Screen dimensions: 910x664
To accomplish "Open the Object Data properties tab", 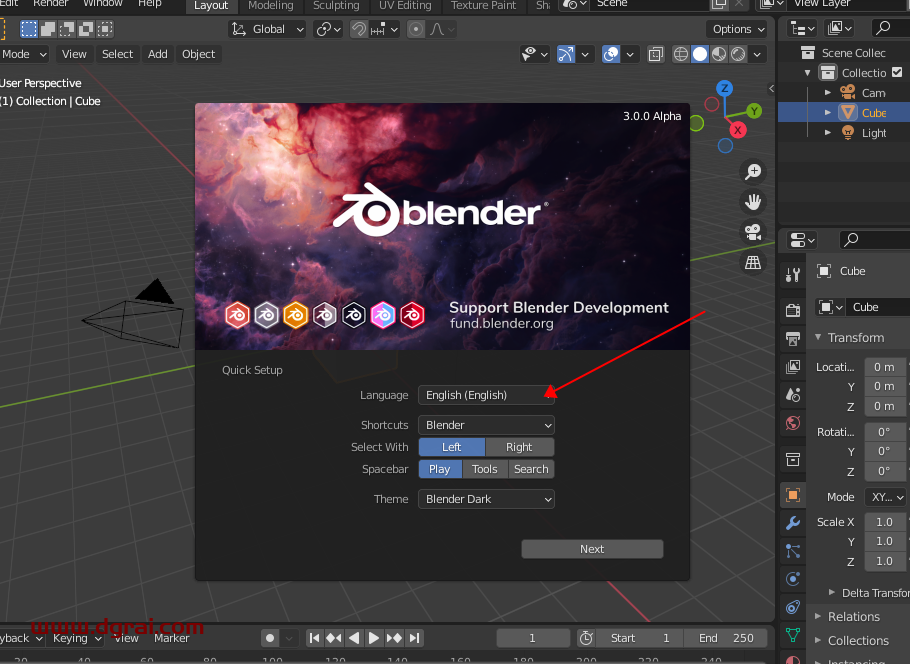I will [x=793, y=635].
